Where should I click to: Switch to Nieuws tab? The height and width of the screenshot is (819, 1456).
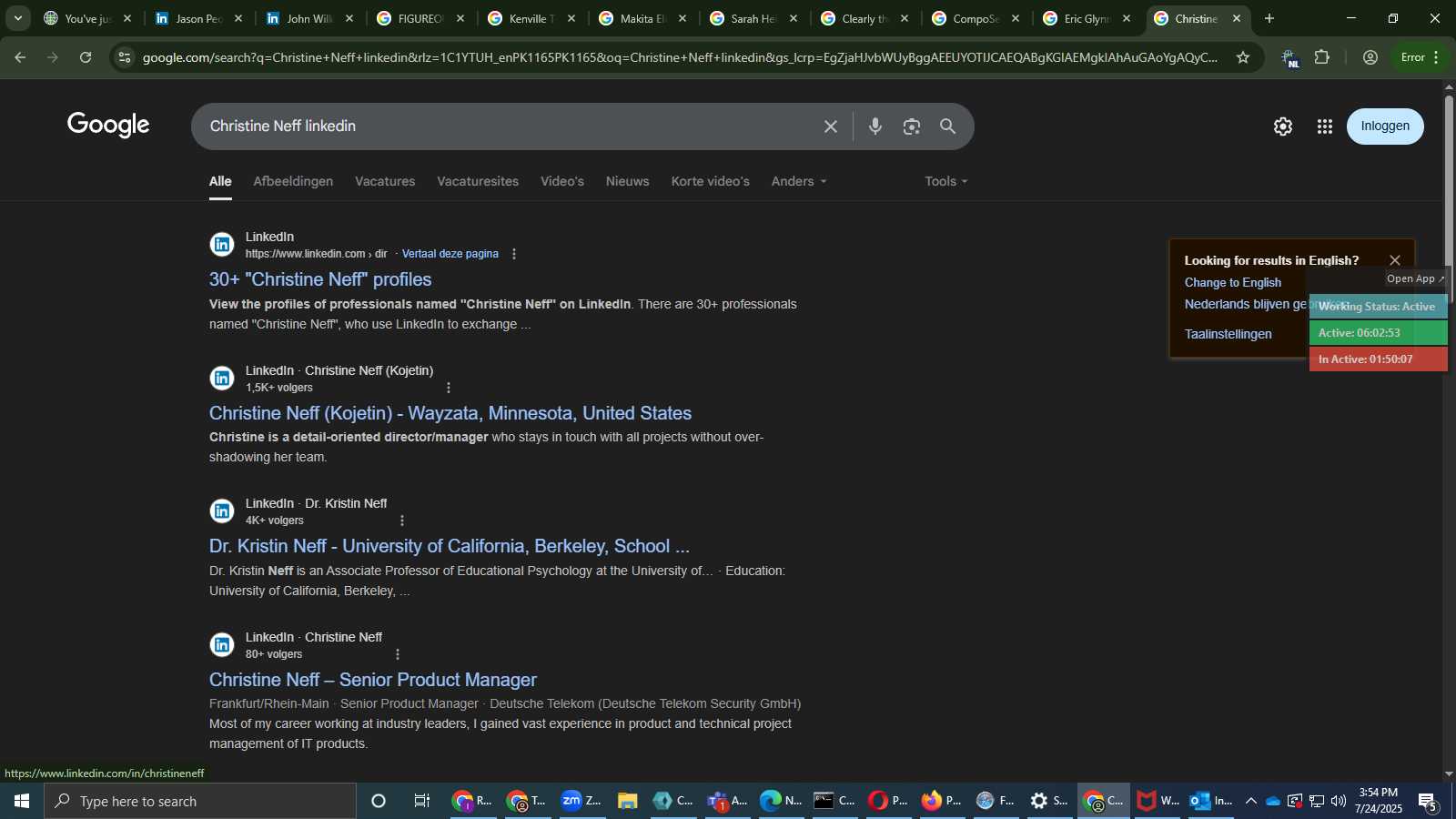(628, 181)
